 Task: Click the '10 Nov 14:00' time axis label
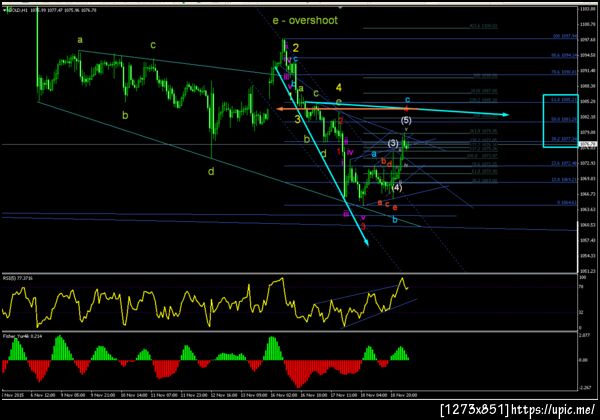pos(134,395)
